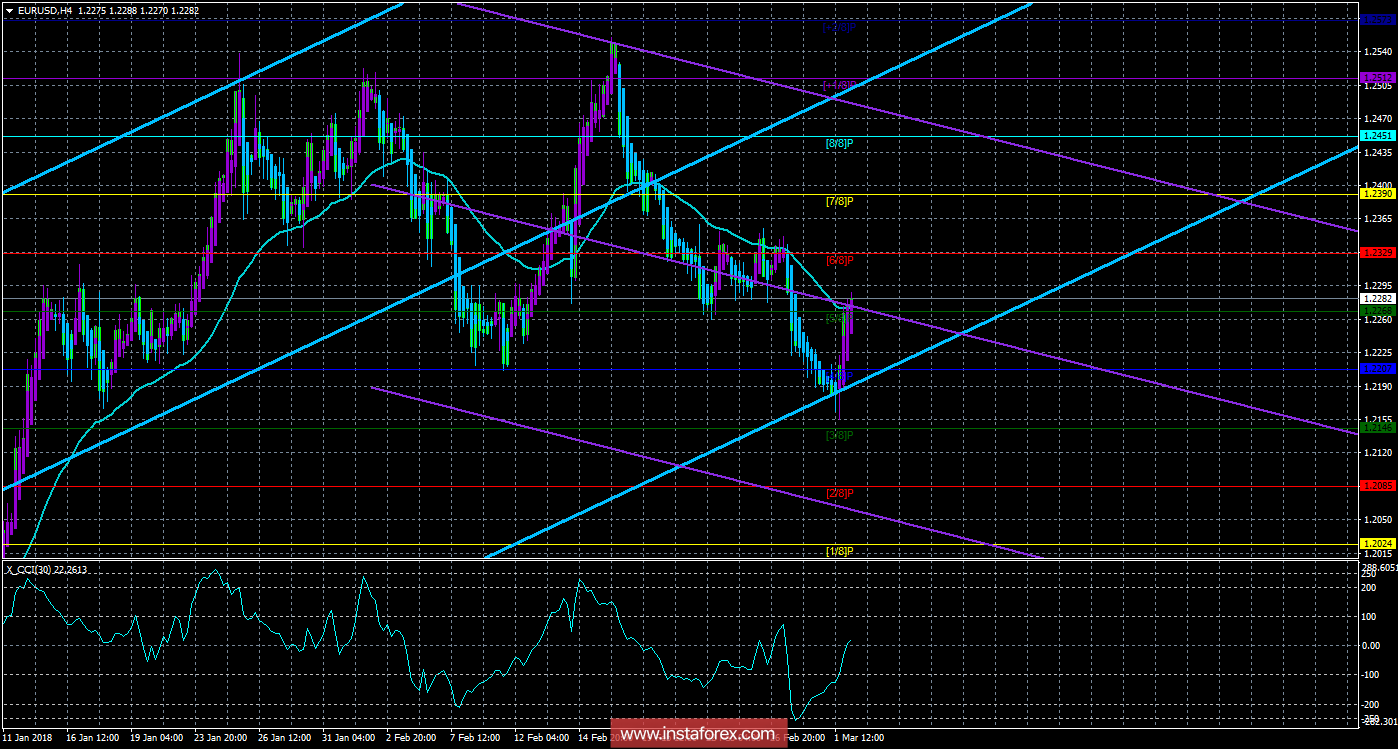Select the [2/8]P Murray level label
Viewport: 1398px width, 749px height.
pos(838,493)
